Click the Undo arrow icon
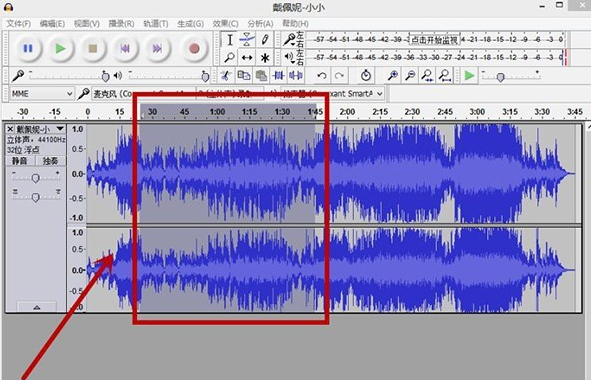This screenshot has height=380, width=591. click(x=322, y=76)
